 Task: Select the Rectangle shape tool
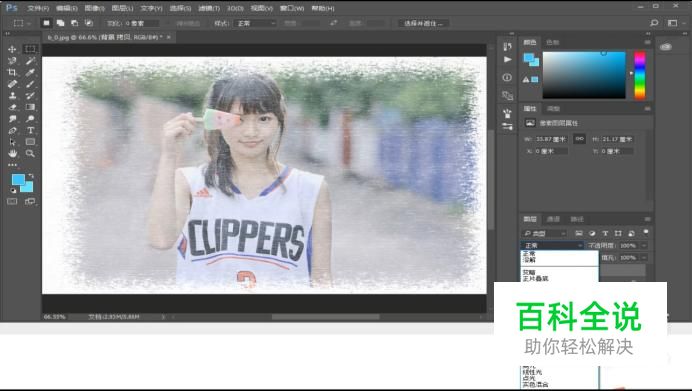click(x=30, y=142)
